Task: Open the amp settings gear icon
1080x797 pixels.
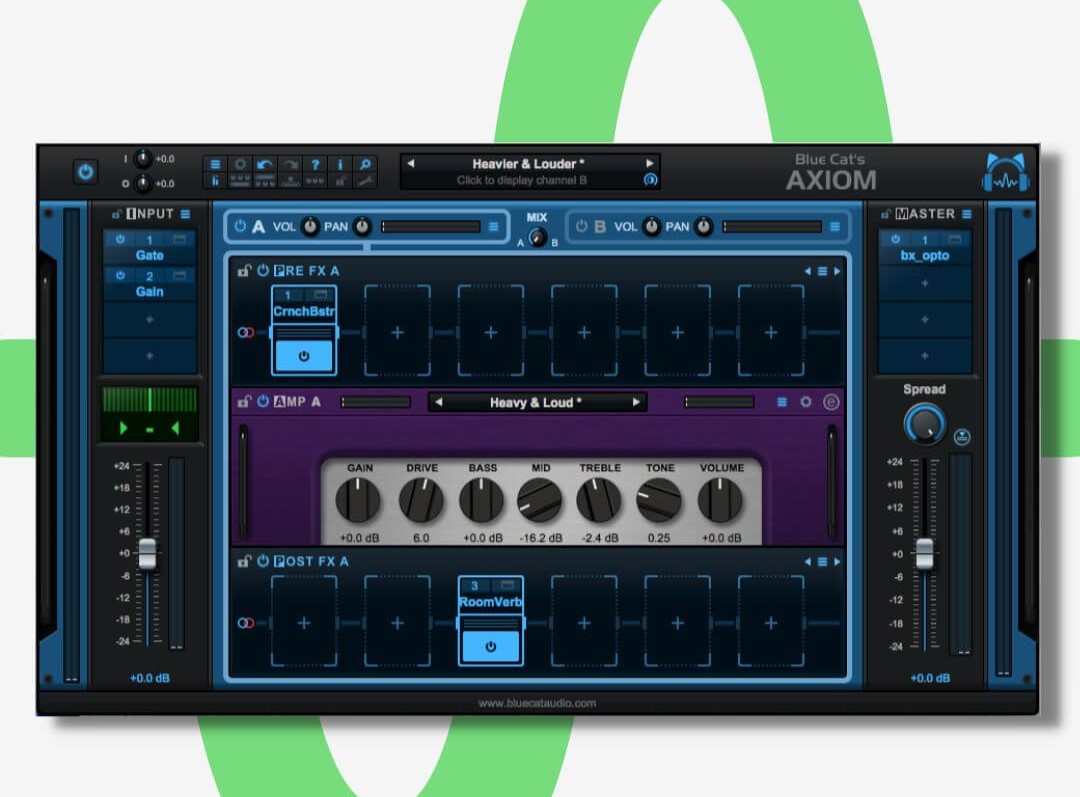Action: coord(806,402)
